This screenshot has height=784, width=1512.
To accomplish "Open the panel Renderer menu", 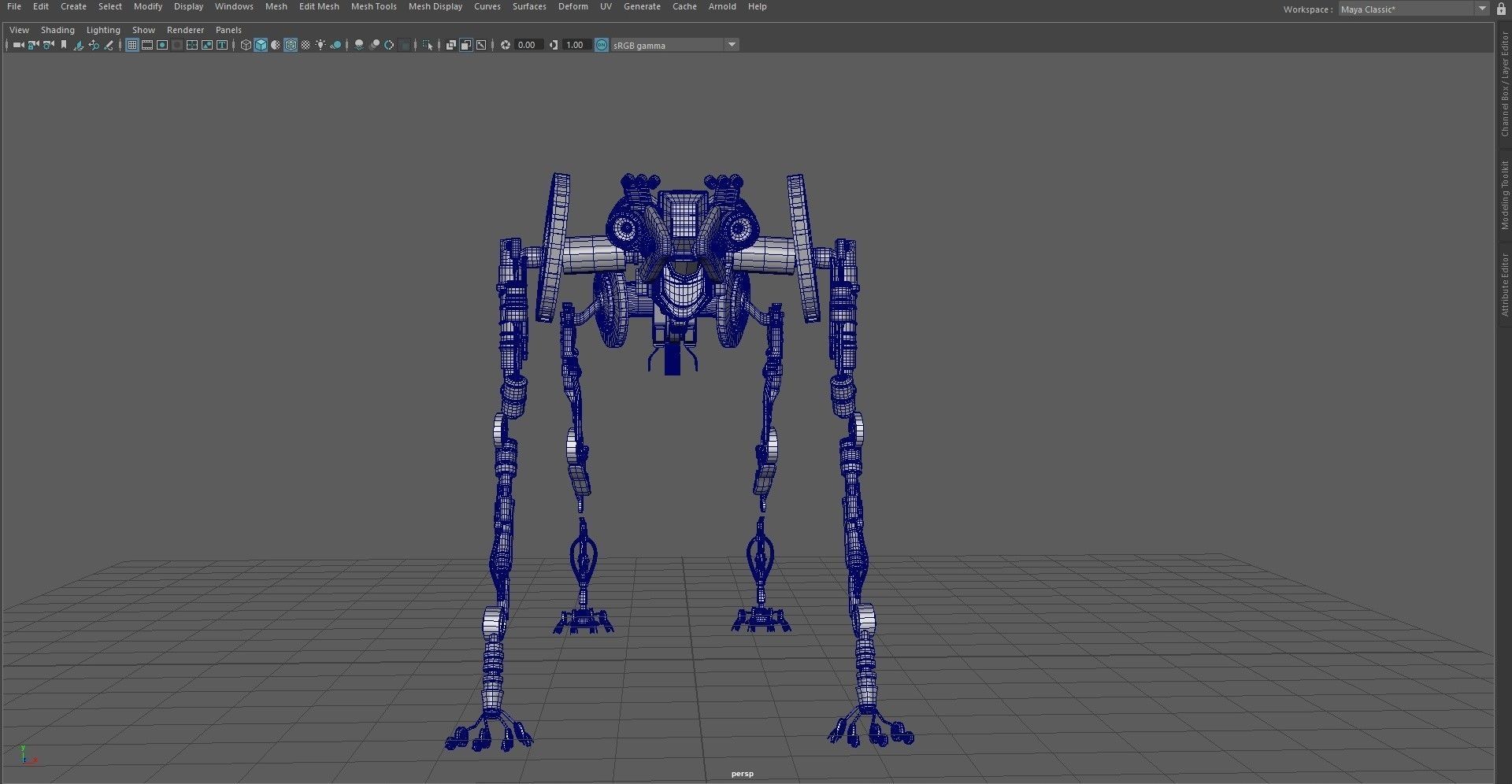I will (x=185, y=30).
